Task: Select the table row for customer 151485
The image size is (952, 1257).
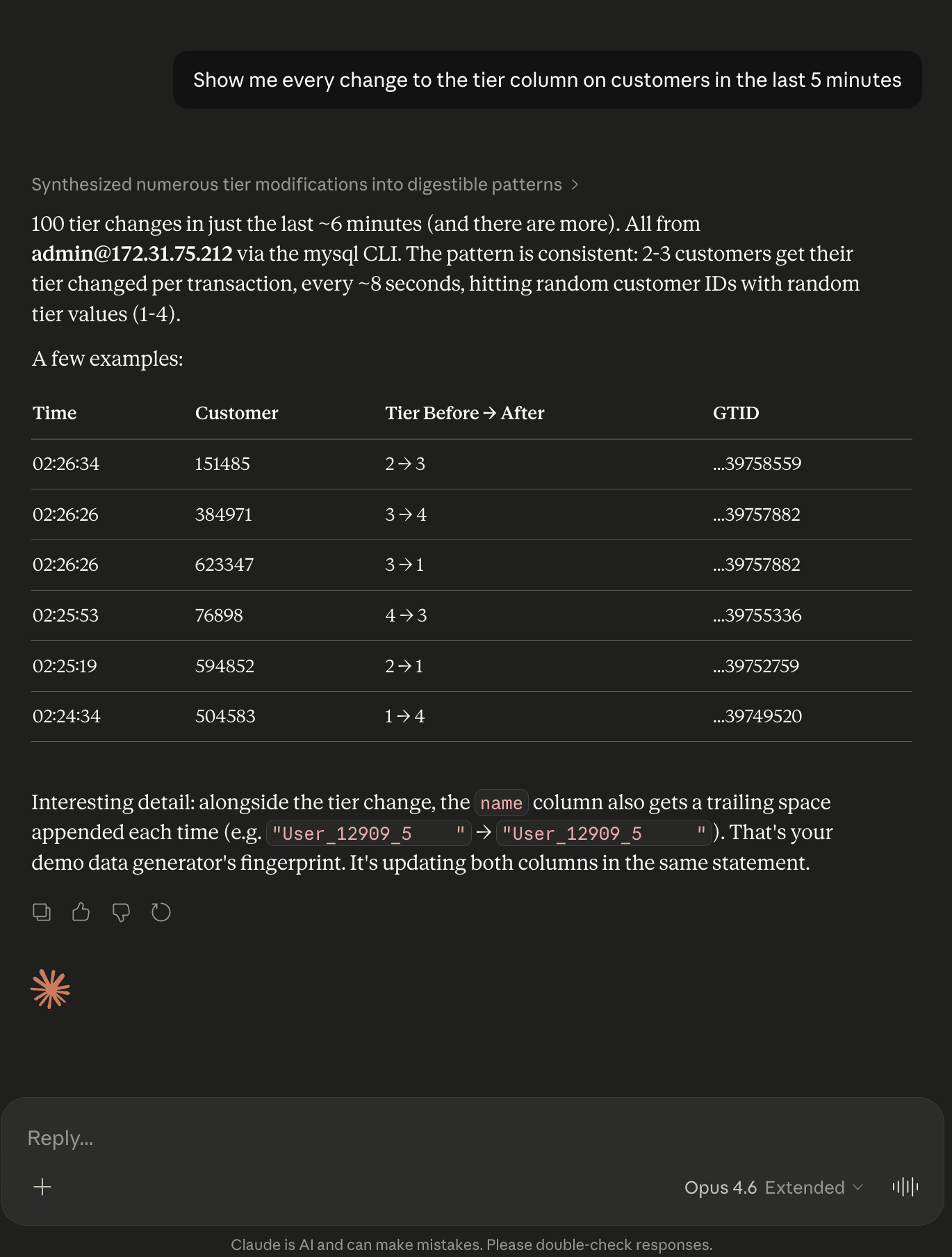Action: [222, 464]
